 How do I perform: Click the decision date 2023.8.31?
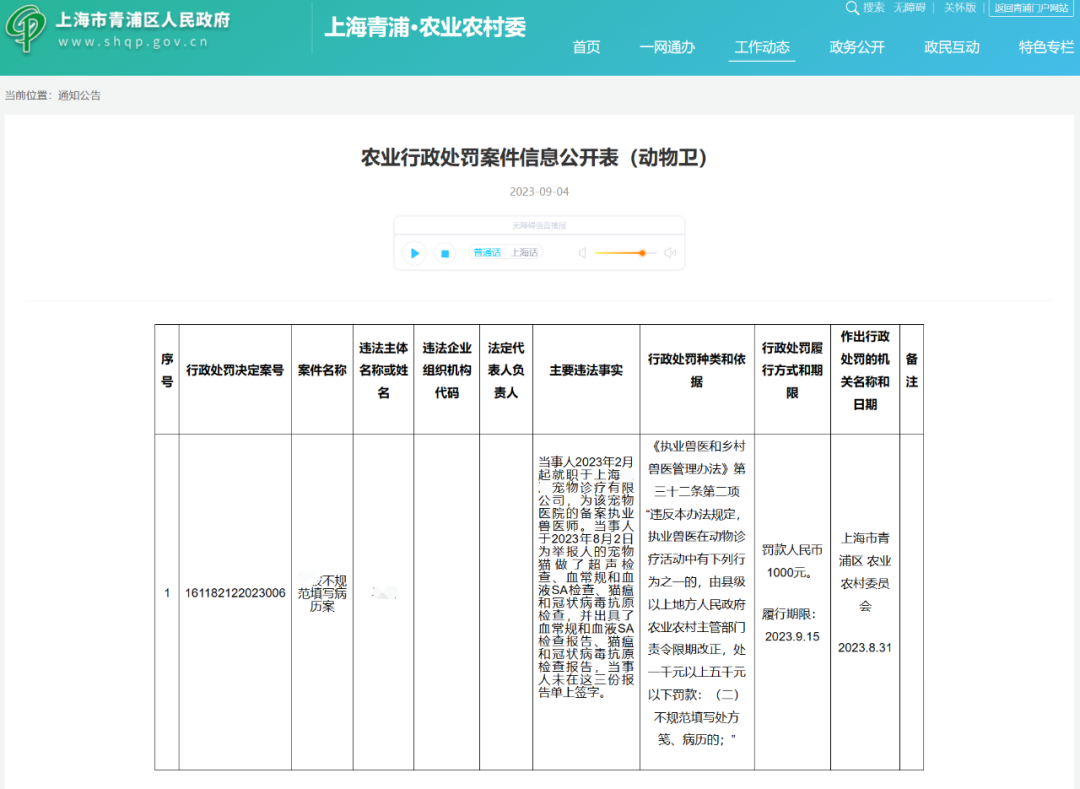[x=865, y=648]
